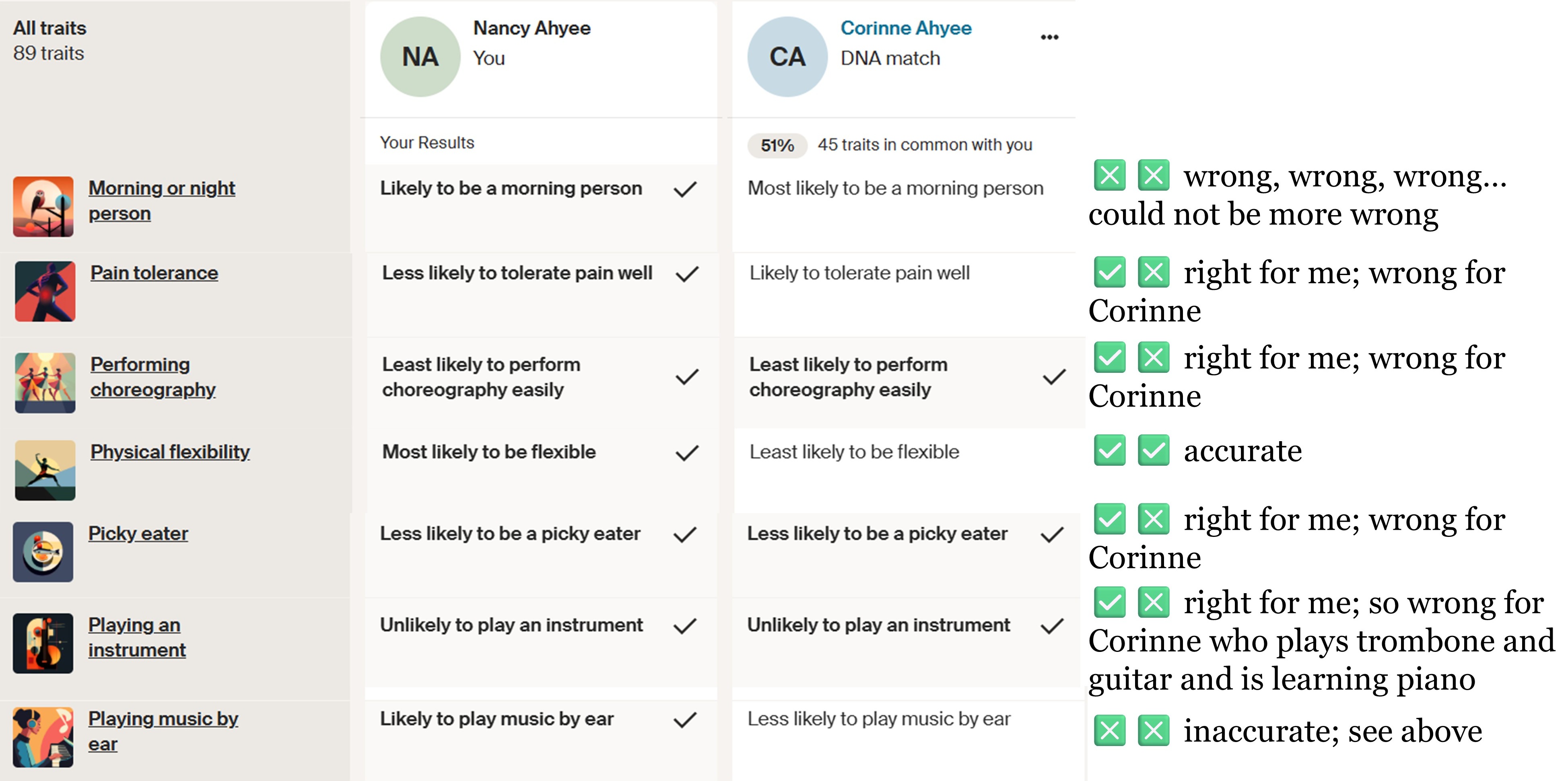Toggle checkmark beside Likely to be a morning person
This screenshot has width=1568, height=781.
(x=685, y=189)
